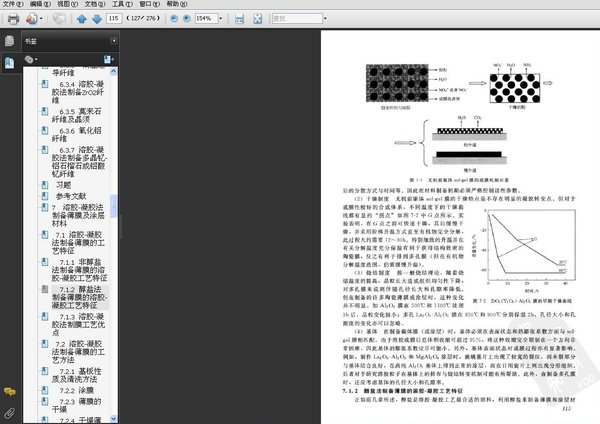
Task: Click heading 7.1.2 醇盐法制备薄膜 in the document
Action: click(x=403, y=391)
